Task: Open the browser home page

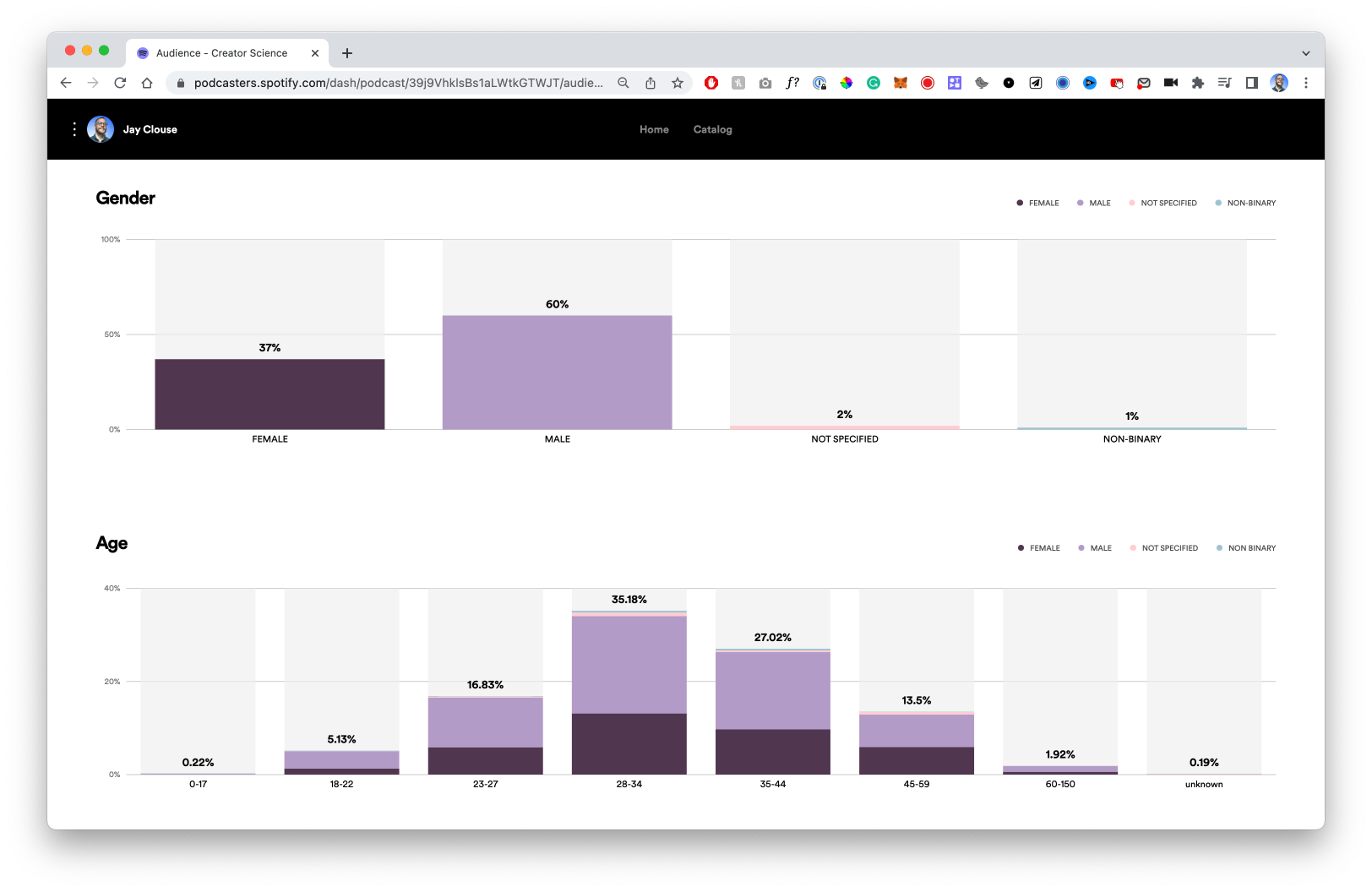Action: pos(147,83)
